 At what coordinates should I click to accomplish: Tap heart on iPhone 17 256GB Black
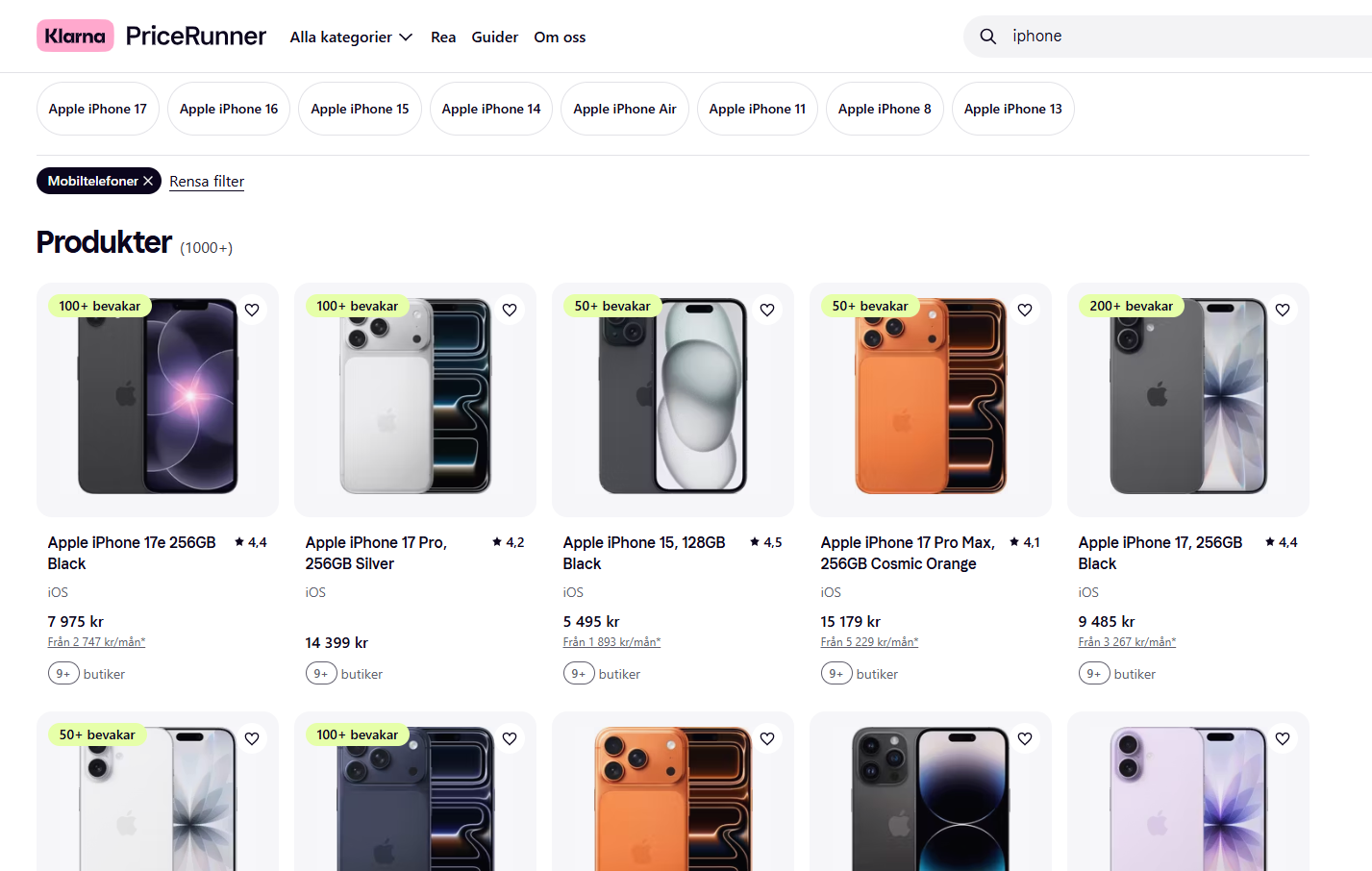1283,310
